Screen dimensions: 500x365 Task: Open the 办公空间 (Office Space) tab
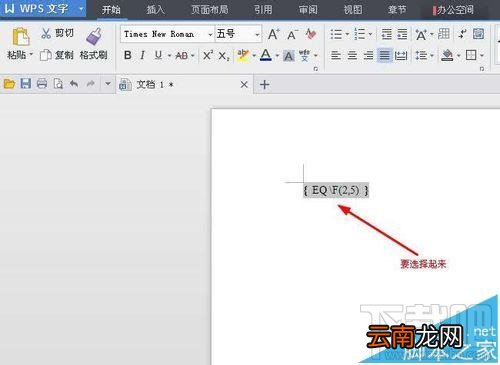pyautogui.click(x=453, y=10)
